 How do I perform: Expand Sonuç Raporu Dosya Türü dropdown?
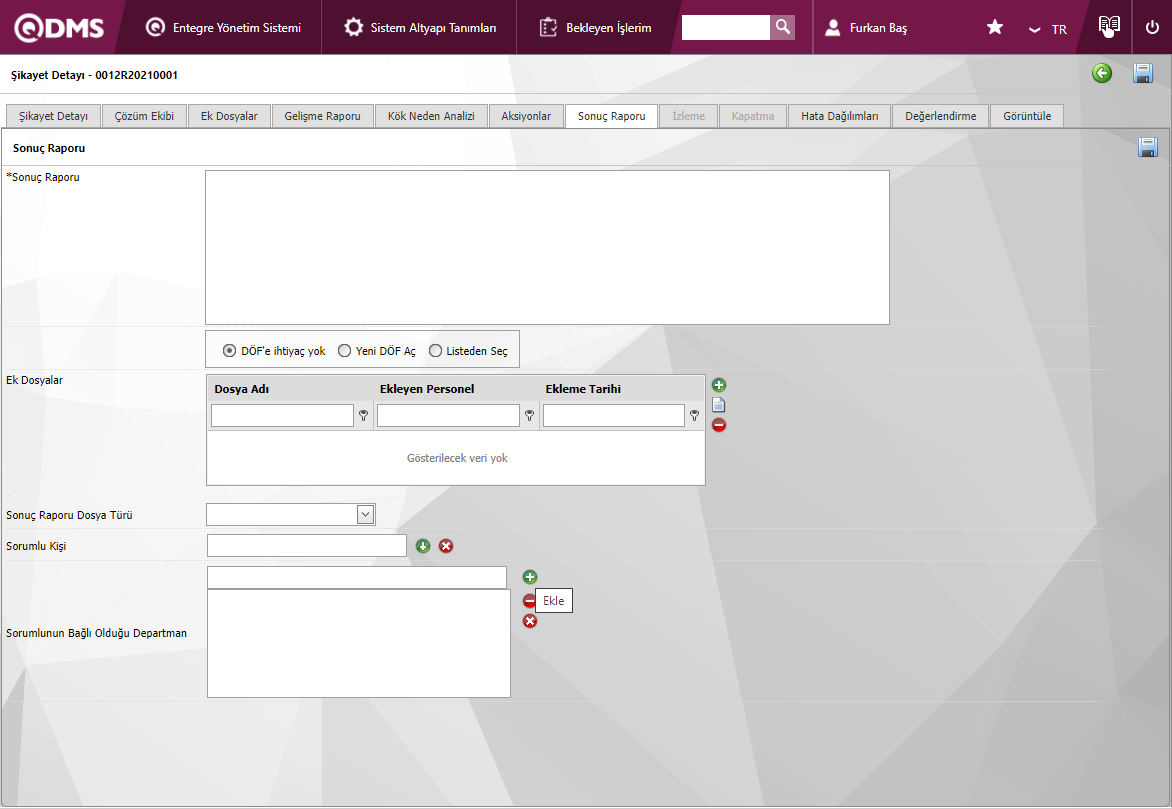pyautogui.click(x=365, y=515)
